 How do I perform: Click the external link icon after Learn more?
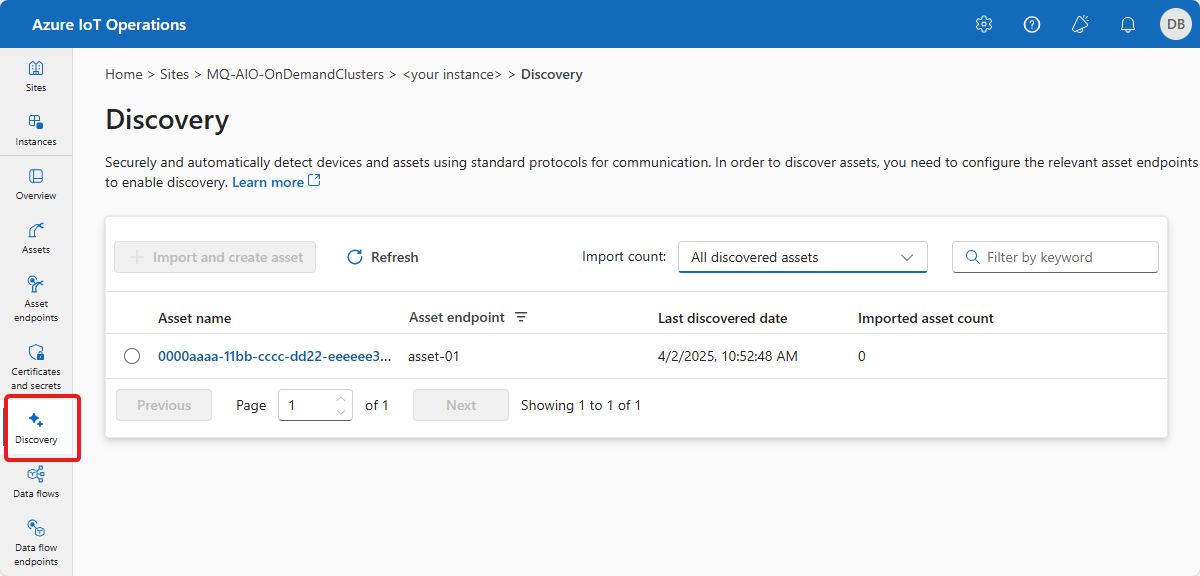pos(314,181)
